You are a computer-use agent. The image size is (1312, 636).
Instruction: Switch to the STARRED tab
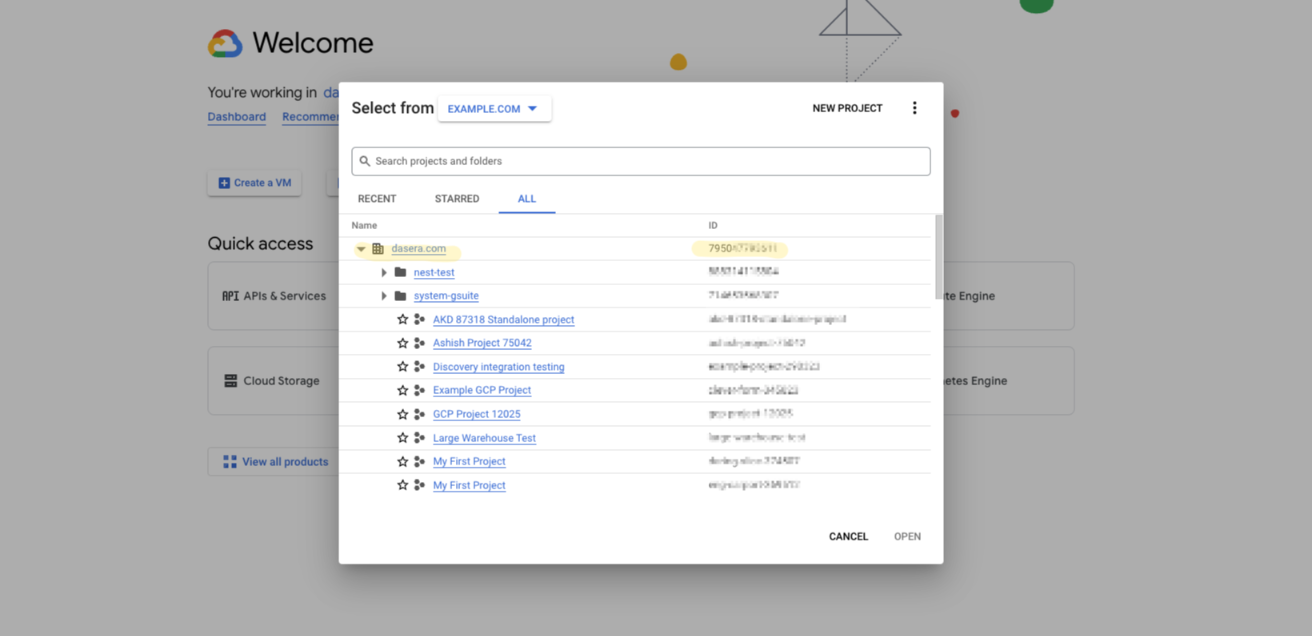[x=457, y=199]
